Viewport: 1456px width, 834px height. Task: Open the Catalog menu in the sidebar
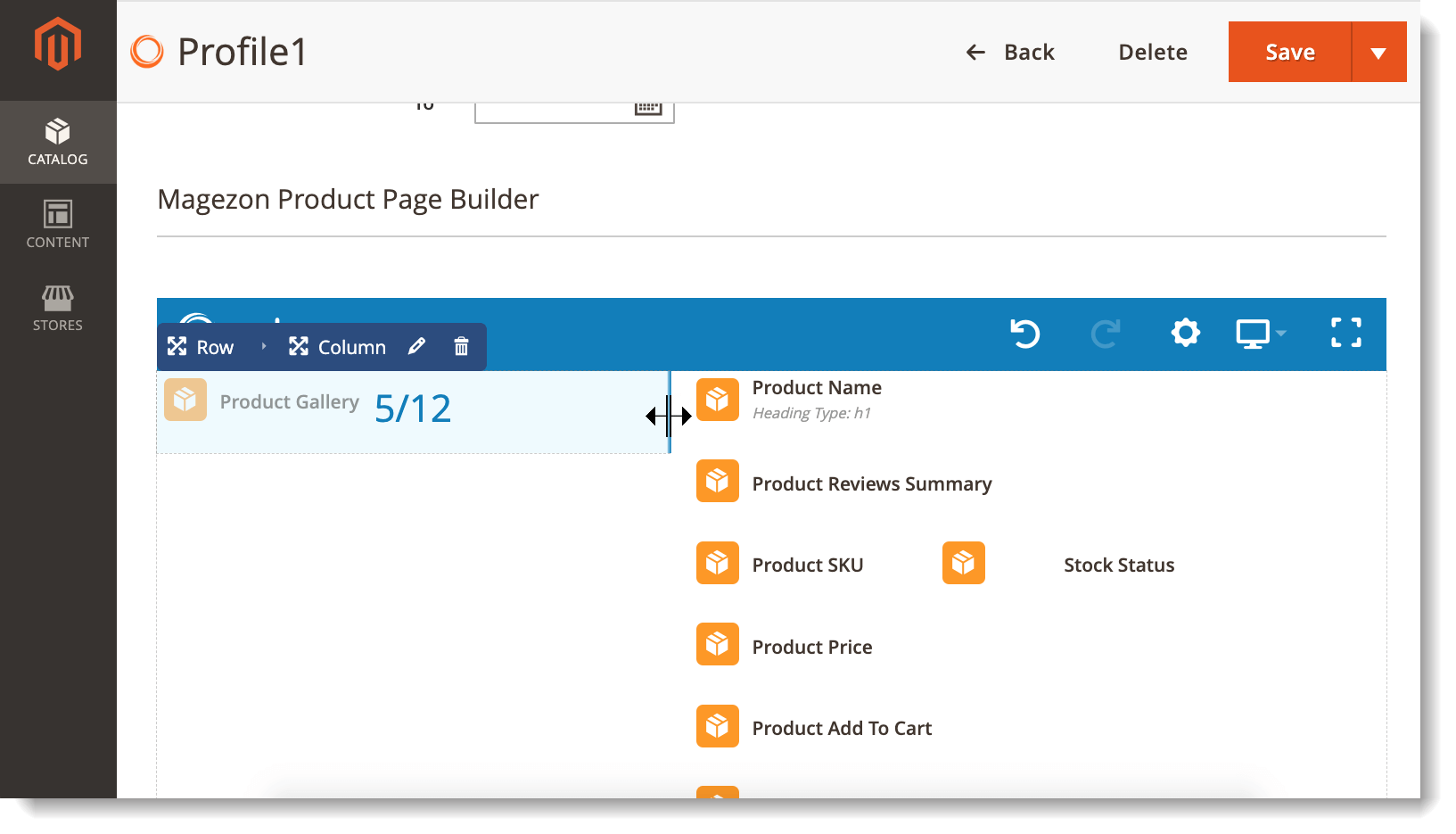coord(57,141)
